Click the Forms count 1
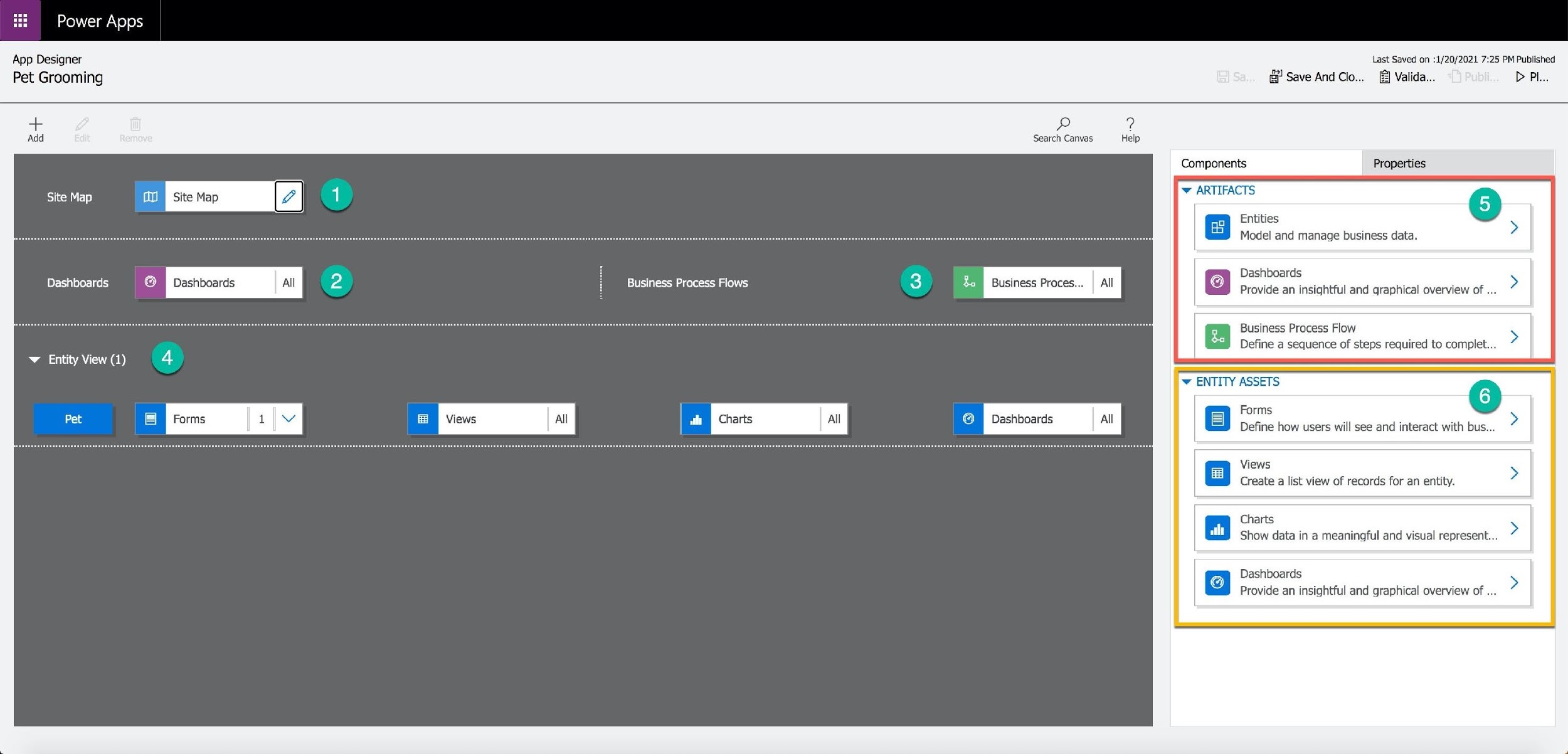The image size is (1568, 754). (262, 418)
